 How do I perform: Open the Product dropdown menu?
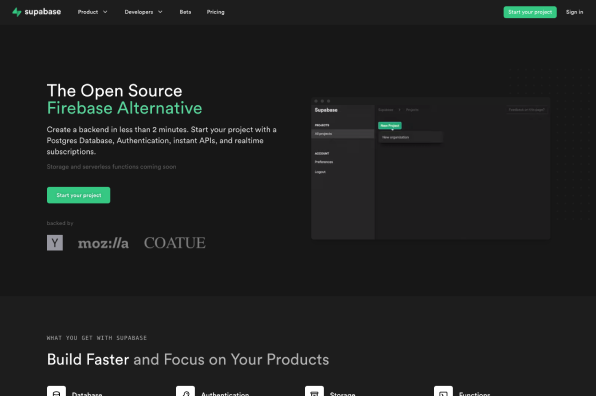point(92,12)
